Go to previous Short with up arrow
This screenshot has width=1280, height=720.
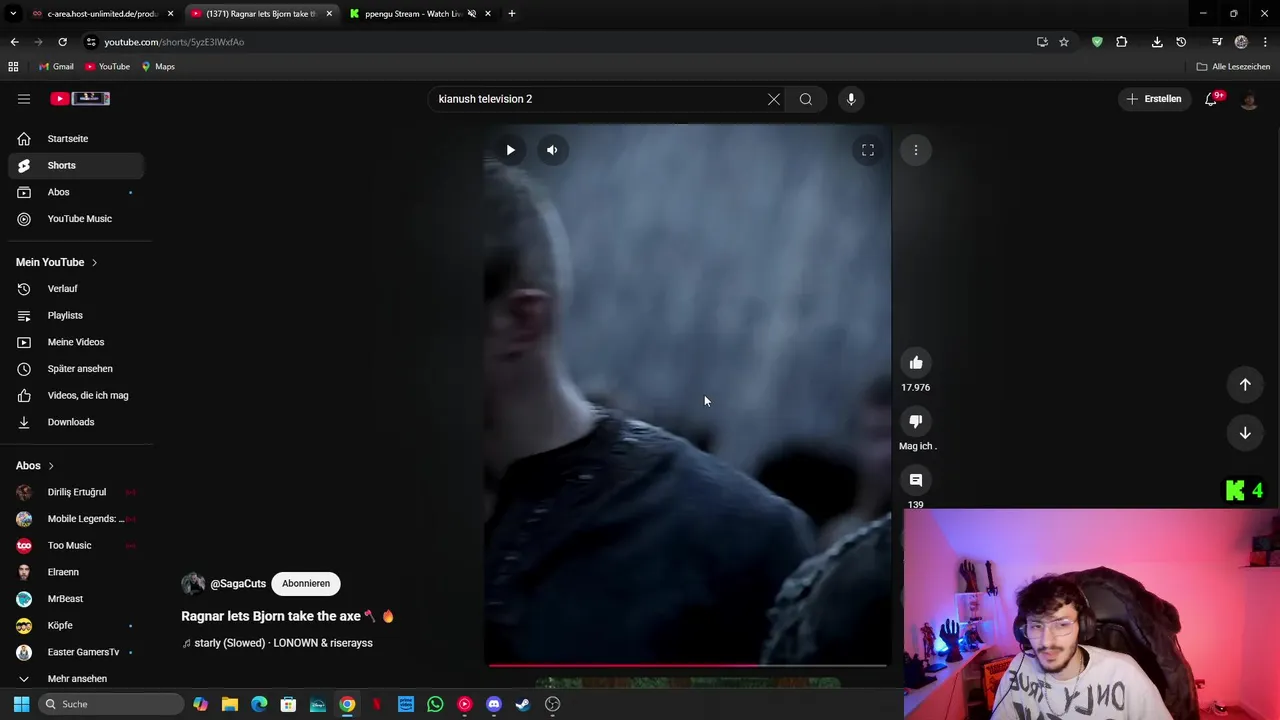click(x=1245, y=385)
